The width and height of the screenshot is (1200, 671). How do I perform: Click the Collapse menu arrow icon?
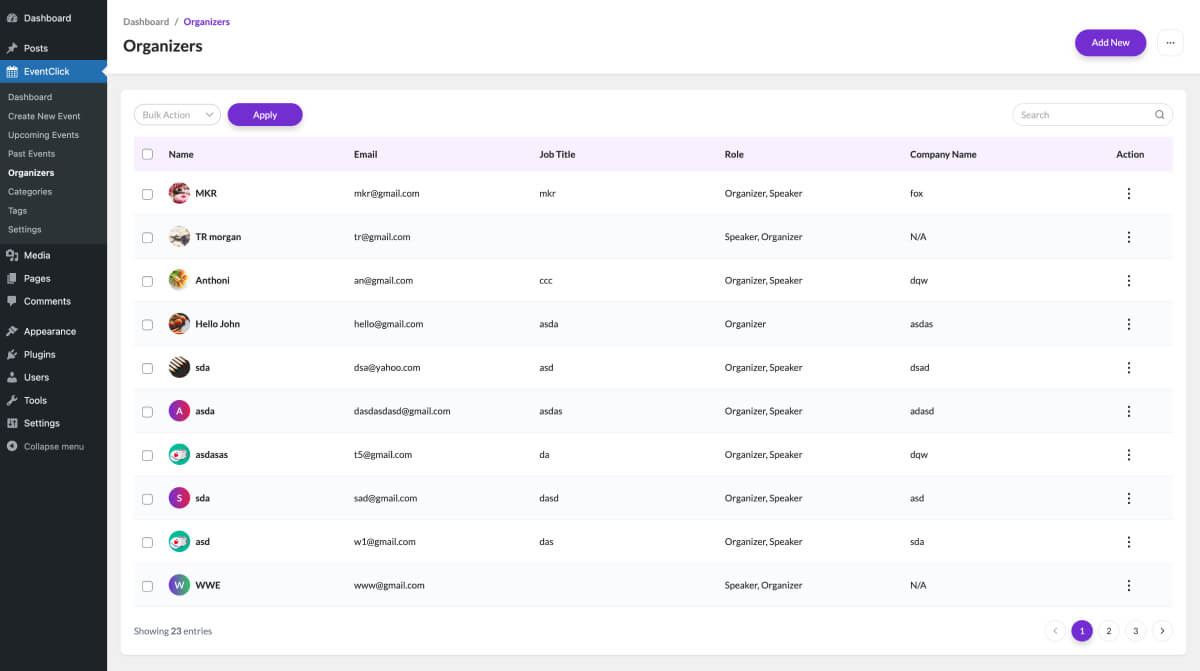[12, 446]
